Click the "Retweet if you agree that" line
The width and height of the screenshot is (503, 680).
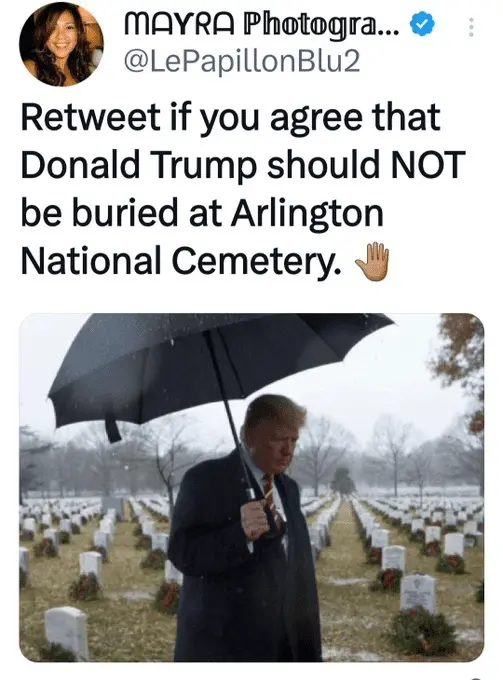(231, 118)
